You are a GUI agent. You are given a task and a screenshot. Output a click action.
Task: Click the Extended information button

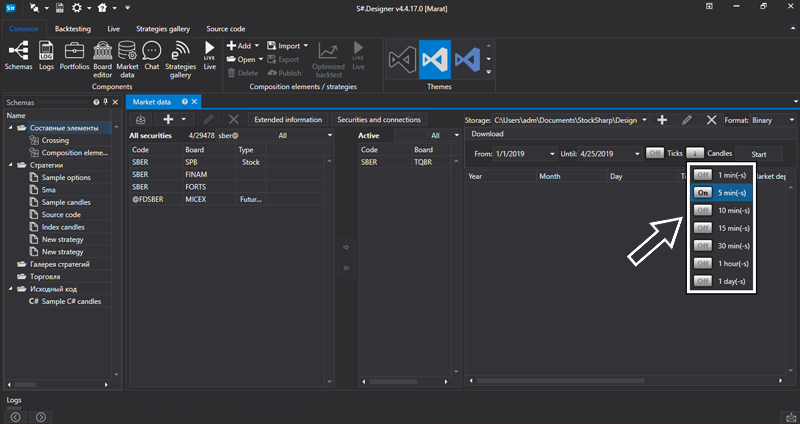click(288, 120)
